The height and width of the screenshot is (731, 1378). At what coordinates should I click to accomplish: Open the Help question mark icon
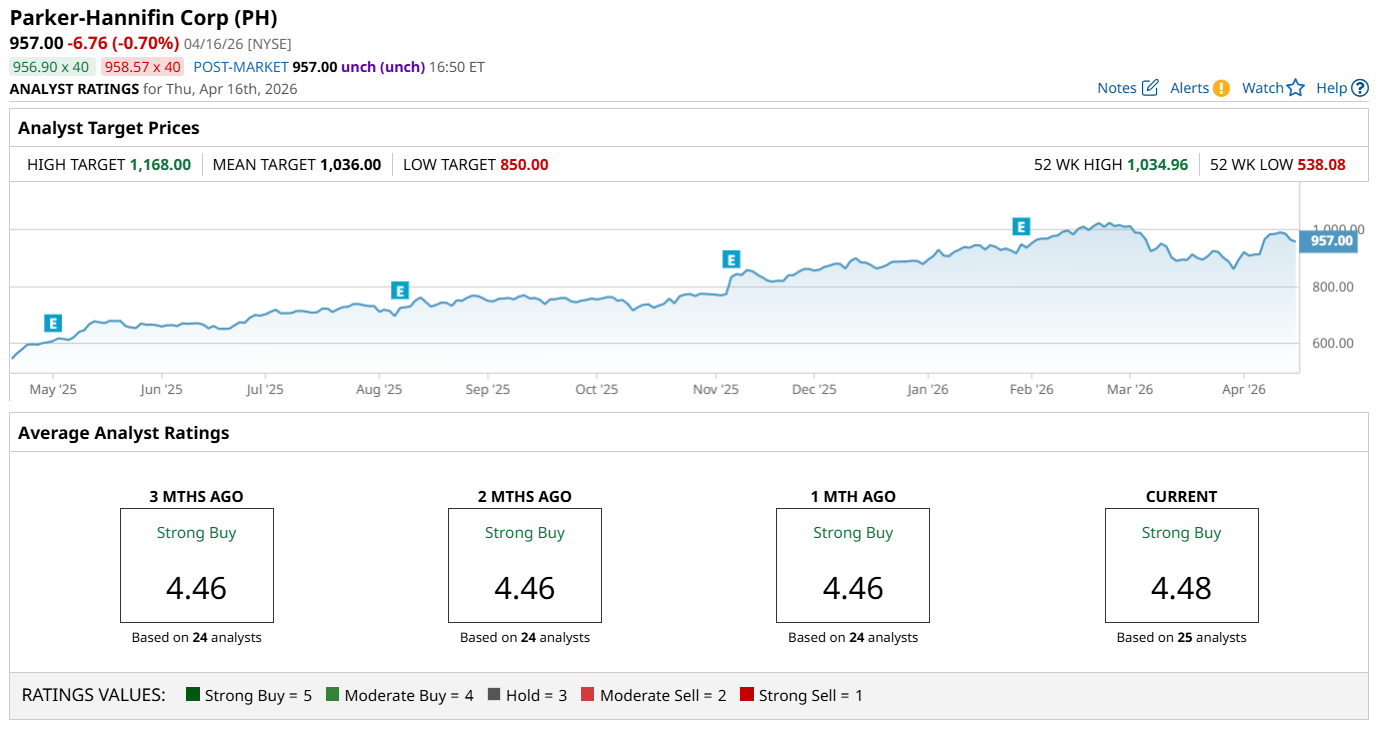1360,88
